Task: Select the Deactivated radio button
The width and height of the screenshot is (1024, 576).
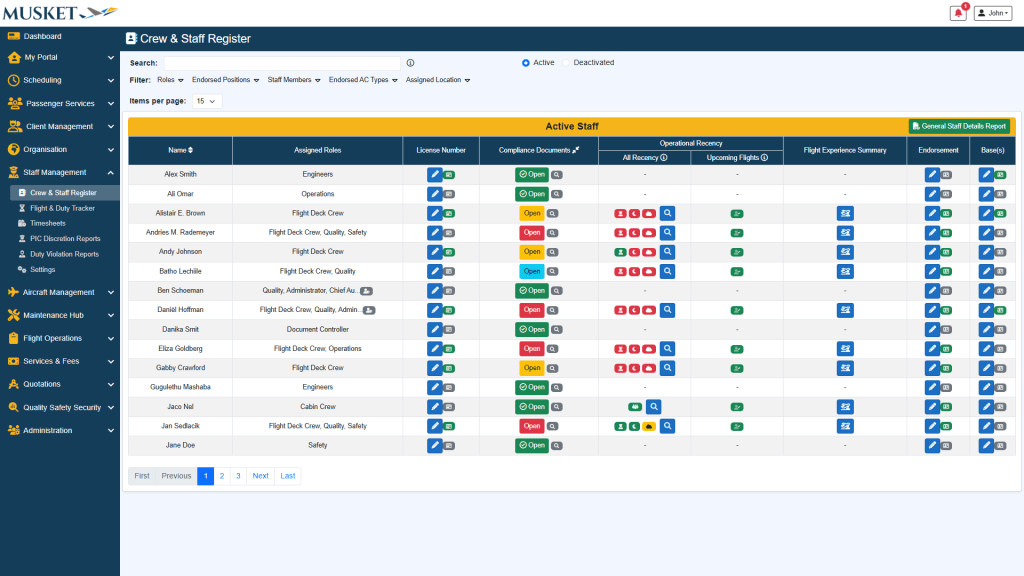Action: [x=566, y=63]
